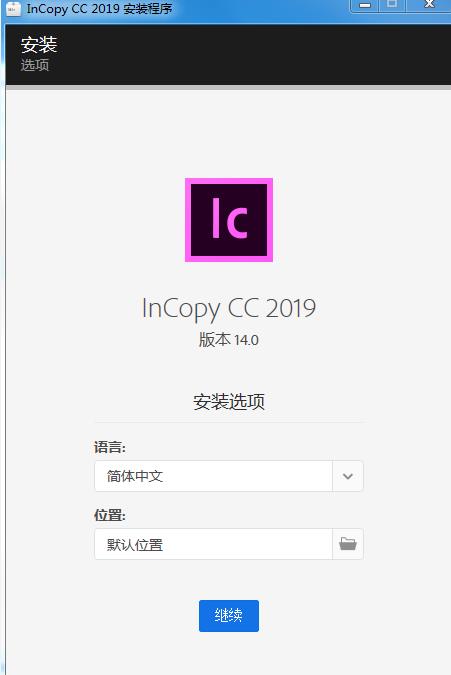The height and width of the screenshot is (675, 451).
Task: Click the installer icon in title bar
Action: click(13, 9)
